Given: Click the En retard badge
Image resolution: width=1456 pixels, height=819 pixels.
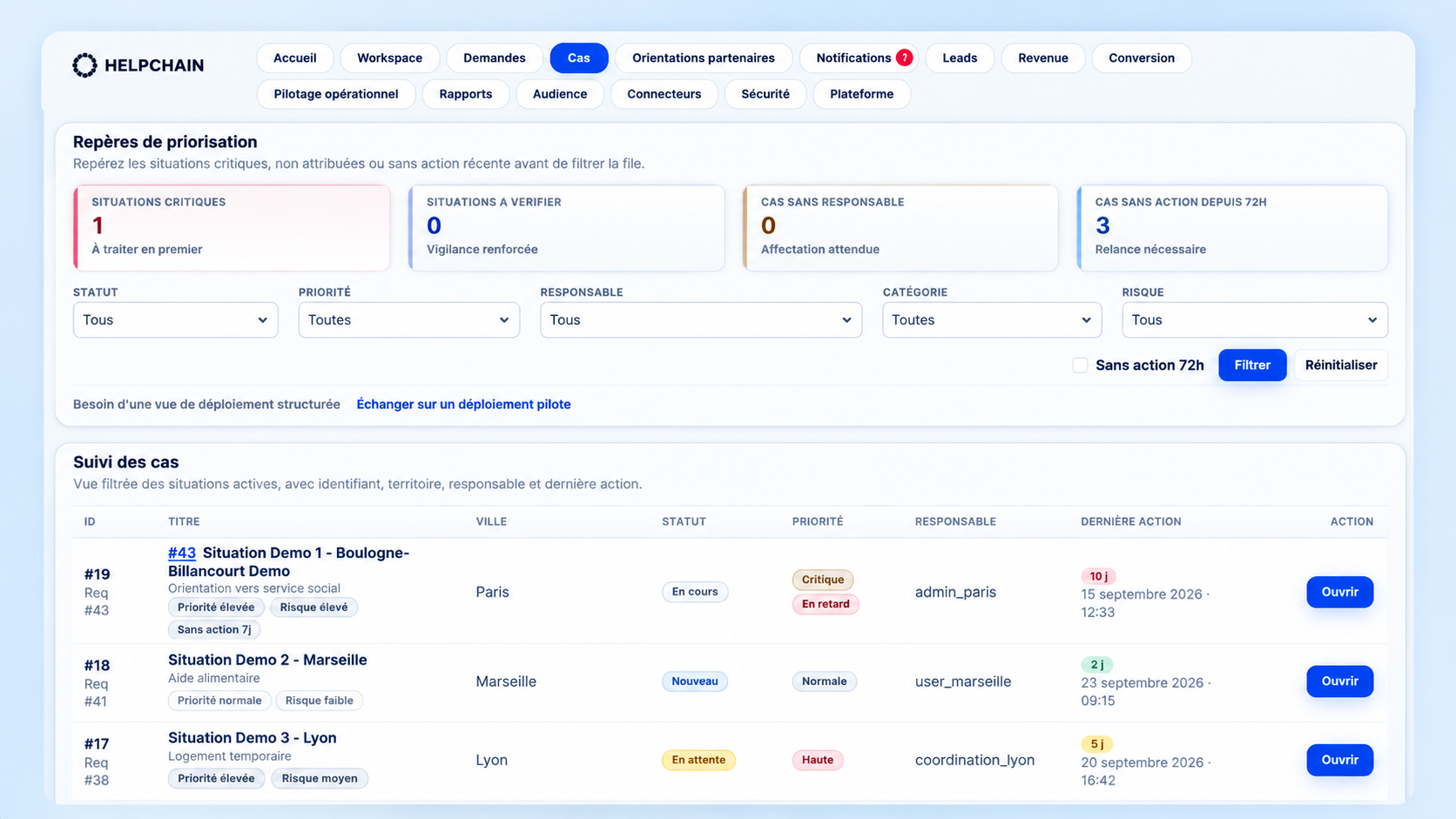Looking at the screenshot, I should click(826, 604).
